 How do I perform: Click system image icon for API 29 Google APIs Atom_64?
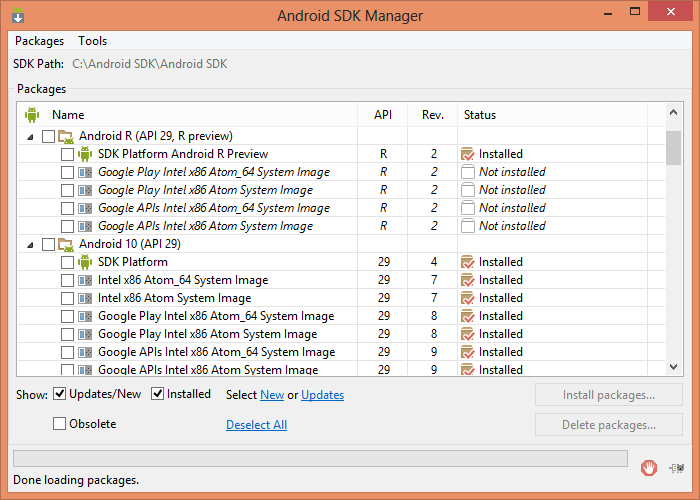[x=85, y=352]
